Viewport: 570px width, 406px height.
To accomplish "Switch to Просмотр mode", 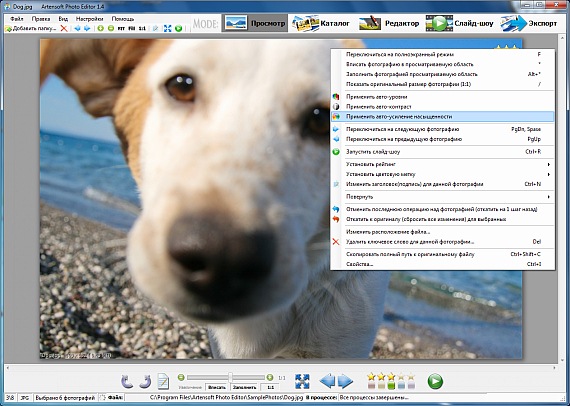I will pos(254,23).
